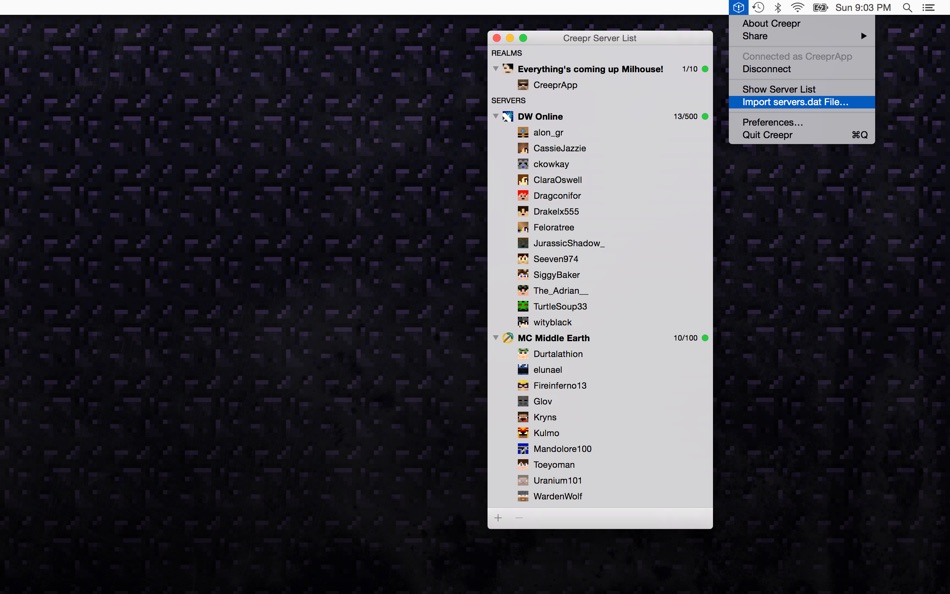Click alon_gr's player avatar

pyautogui.click(x=522, y=132)
